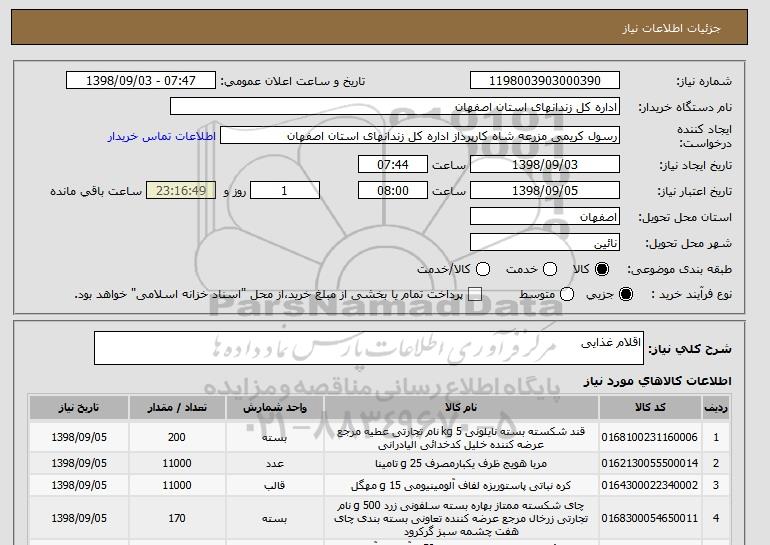Open the buyer contact info link اطلاعات تماس خریدار
The image size is (770, 545).
click(162, 136)
